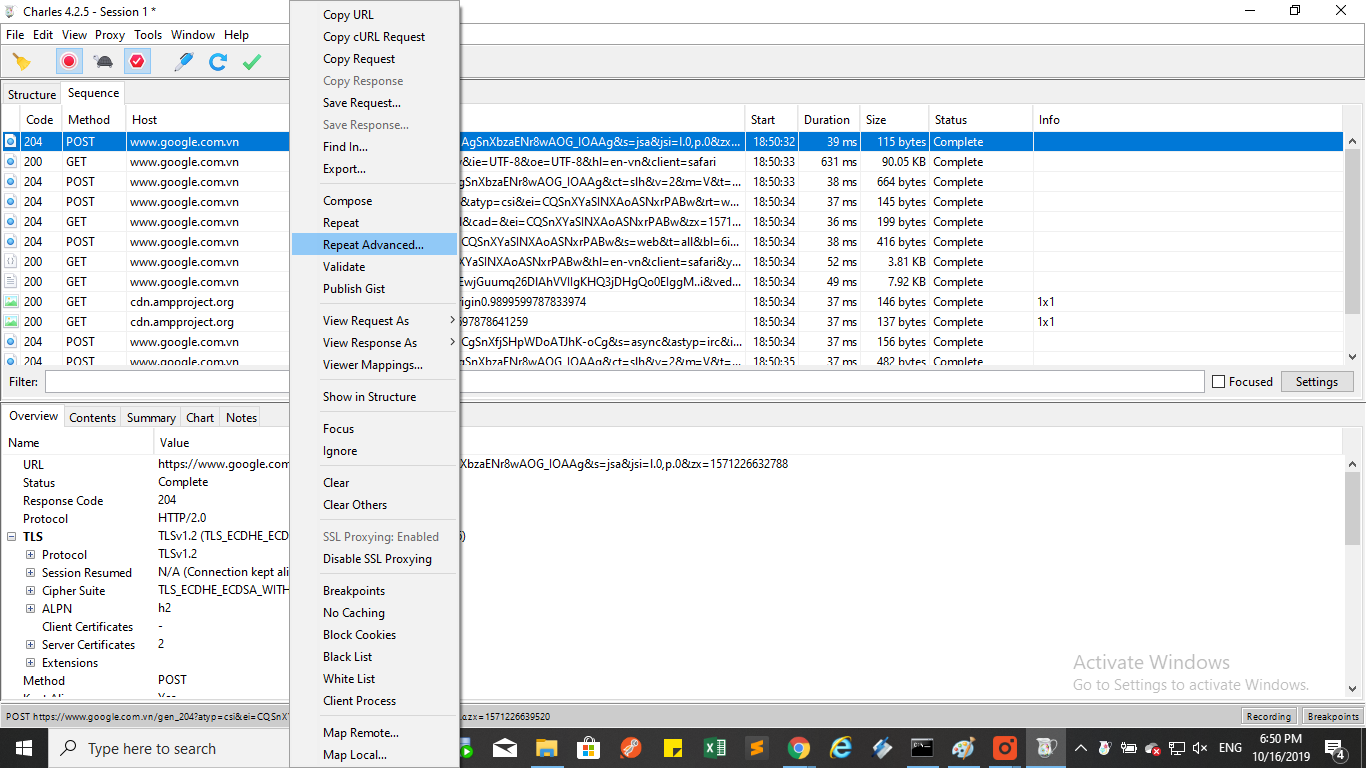Click the image icon of the 137 bytes row
This screenshot has width=1366, height=768.
coord(11,322)
